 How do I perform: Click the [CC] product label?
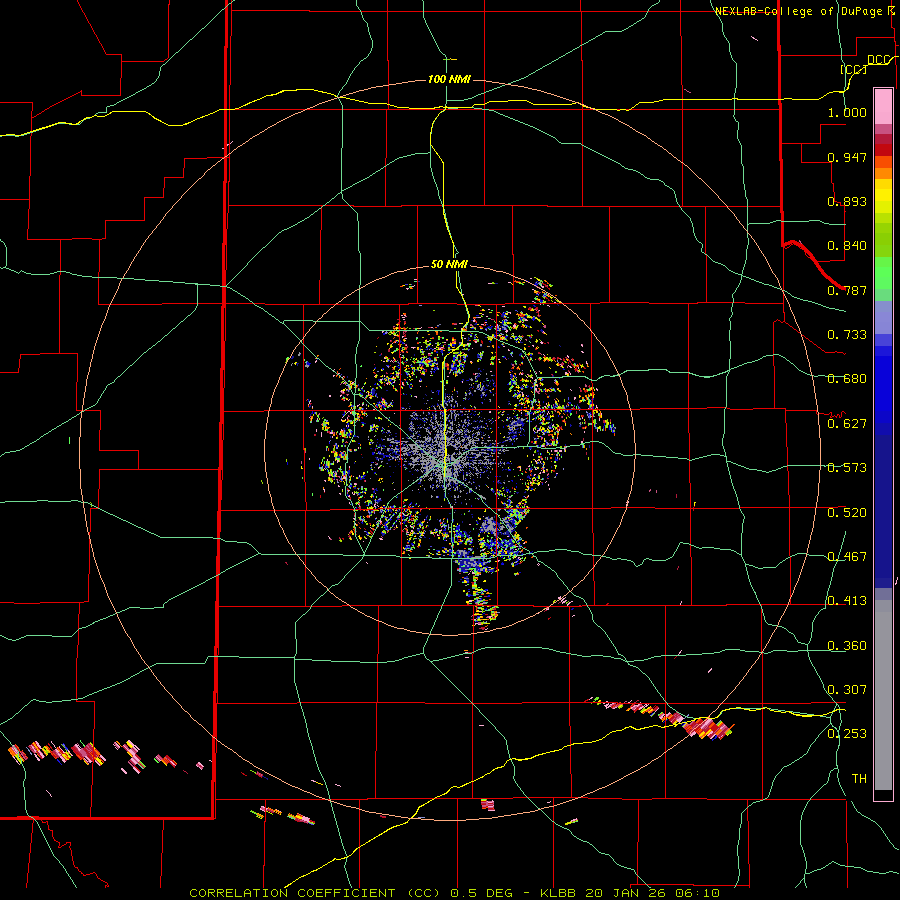(854, 69)
